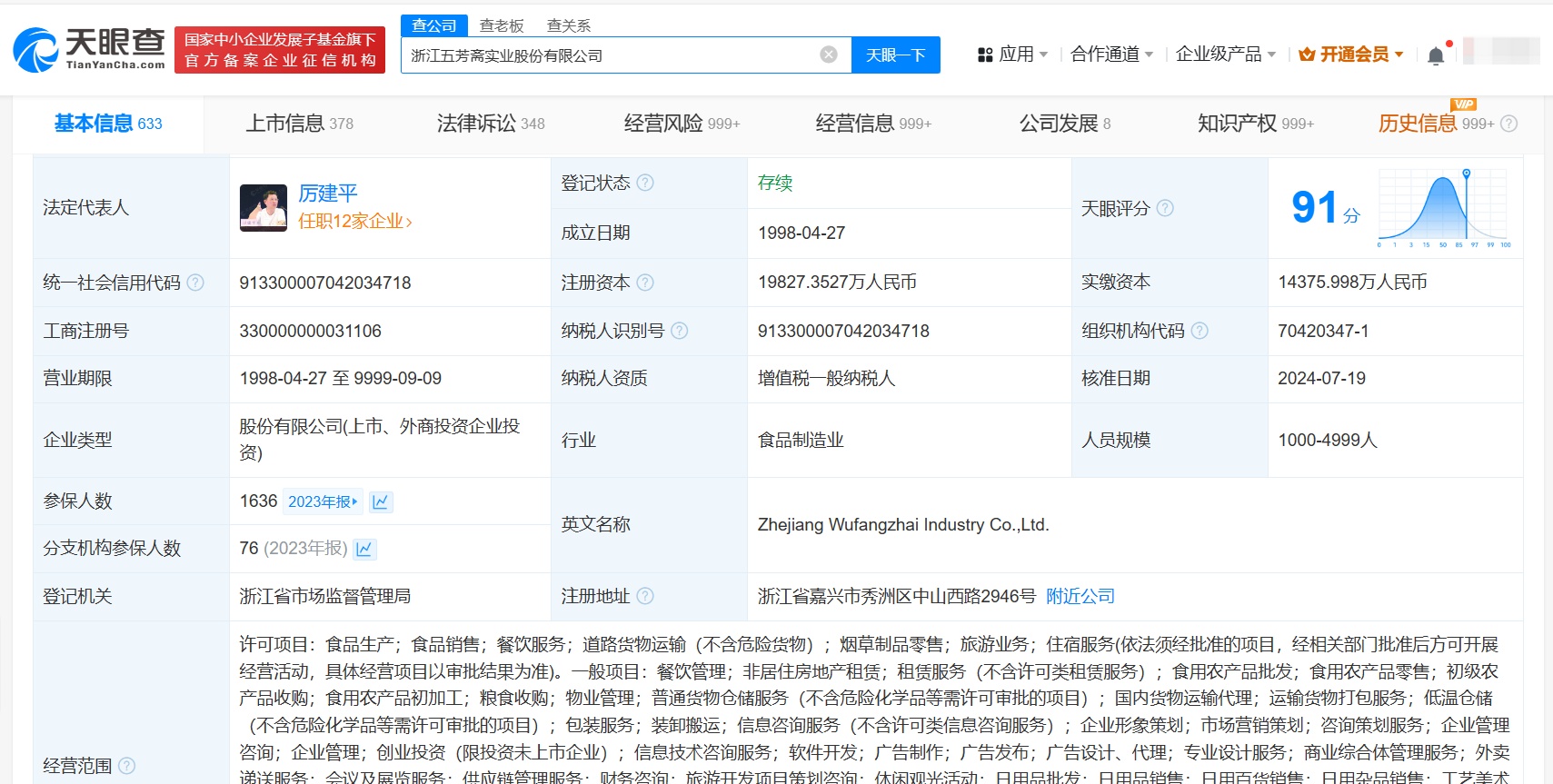Expand the 2023年报 selector

[x=324, y=501]
